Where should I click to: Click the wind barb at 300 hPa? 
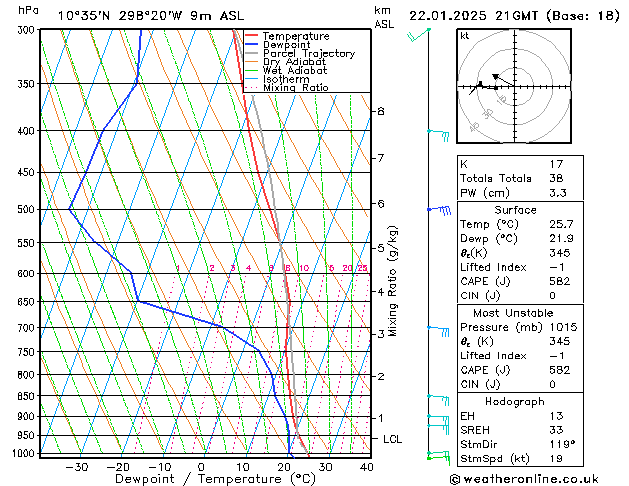point(419,34)
